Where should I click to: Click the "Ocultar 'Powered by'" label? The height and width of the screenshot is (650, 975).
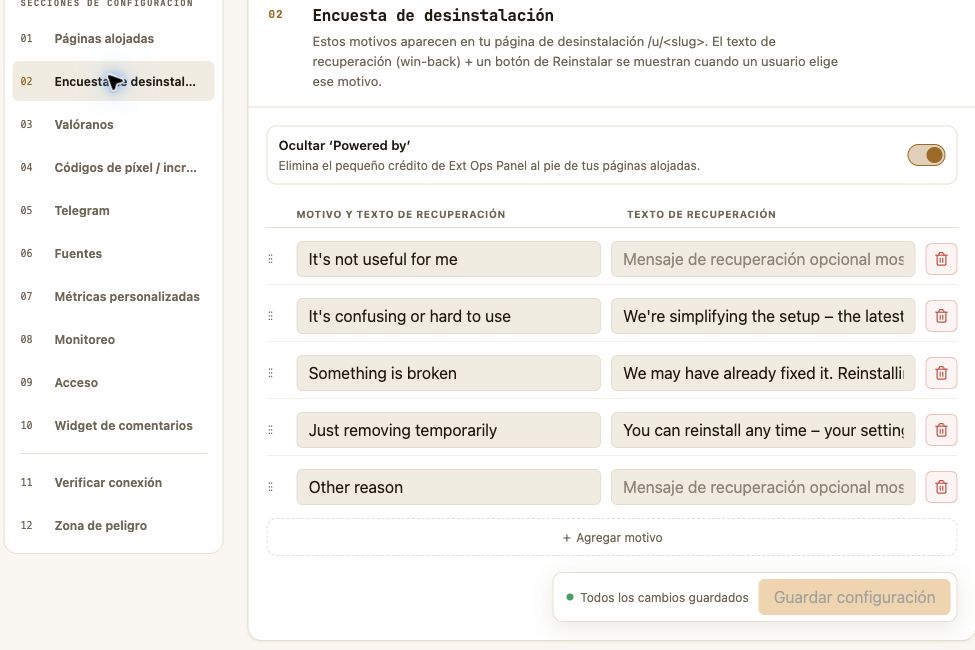pyautogui.click(x=344, y=145)
